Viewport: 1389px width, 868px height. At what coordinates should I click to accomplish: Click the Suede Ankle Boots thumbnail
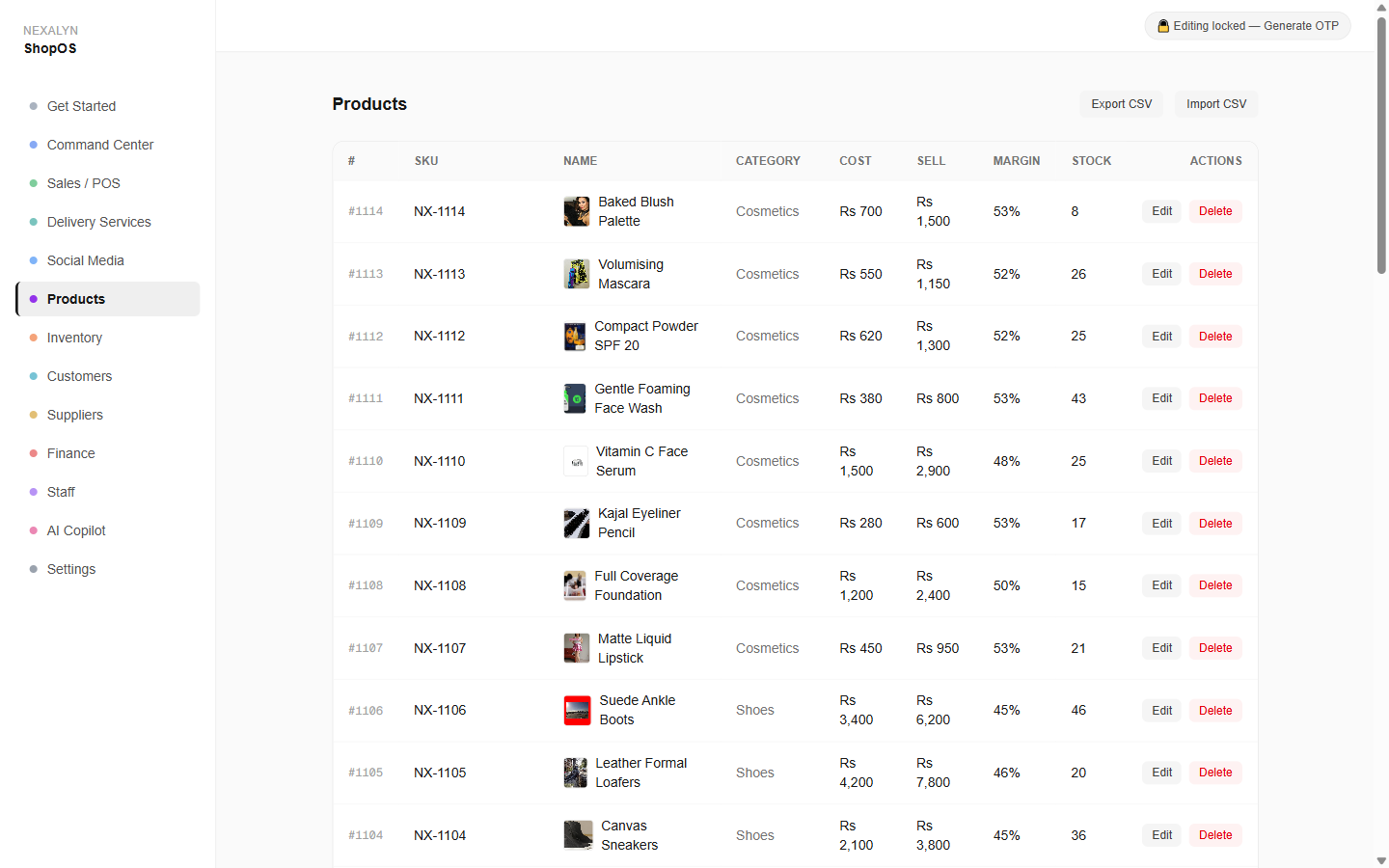(578, 711)
